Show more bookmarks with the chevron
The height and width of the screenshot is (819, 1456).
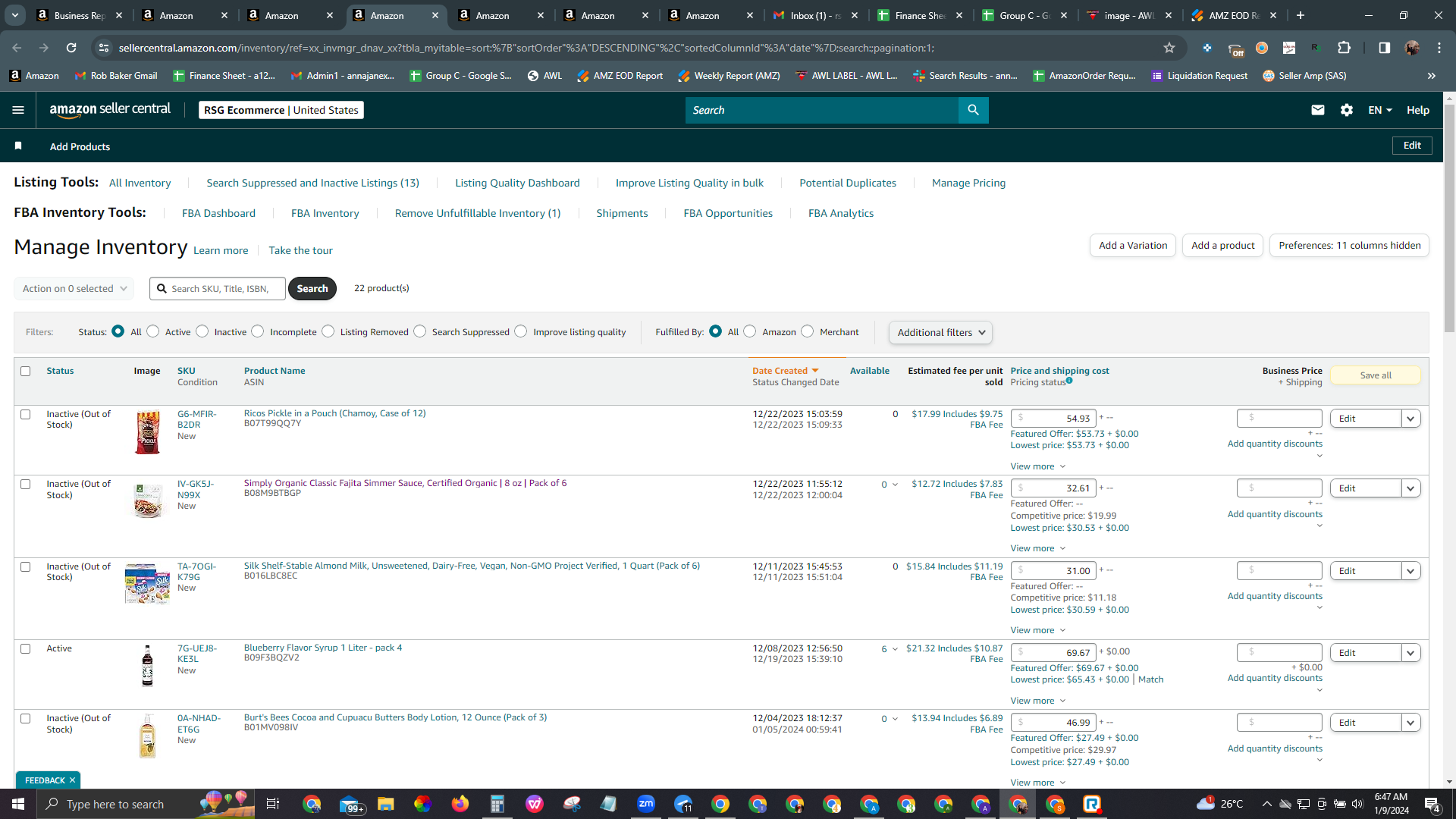pos(1432,76)
